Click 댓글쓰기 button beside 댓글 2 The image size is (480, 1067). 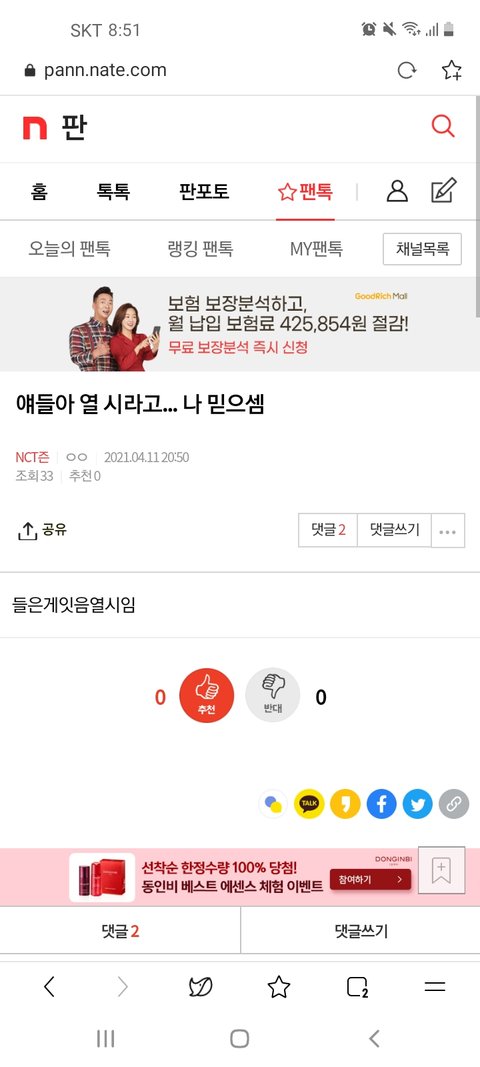pos(394,530)
